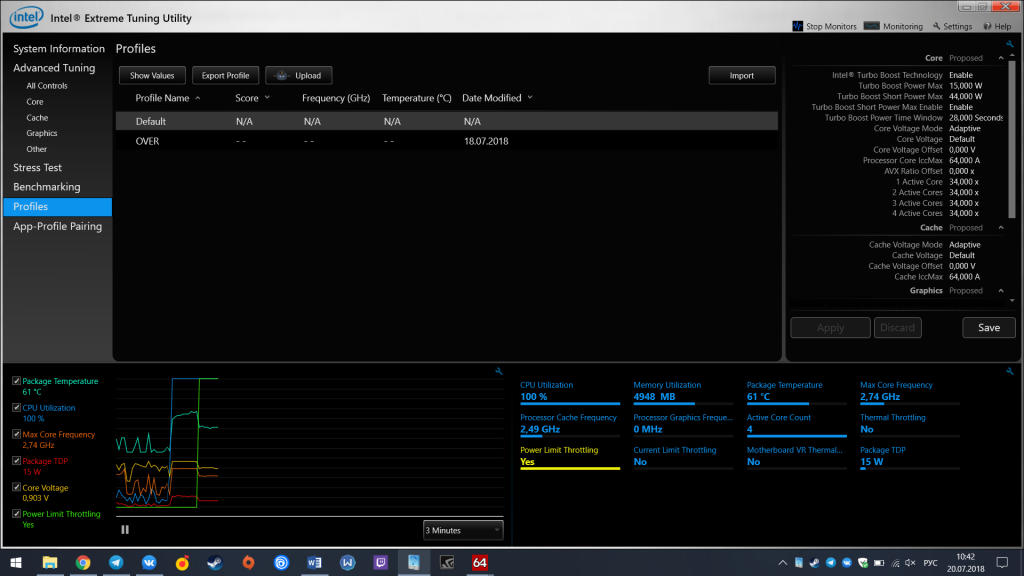Click the wrench icon in the graph panel
This screenshot has height=576, width=1024.
(498, 372)
